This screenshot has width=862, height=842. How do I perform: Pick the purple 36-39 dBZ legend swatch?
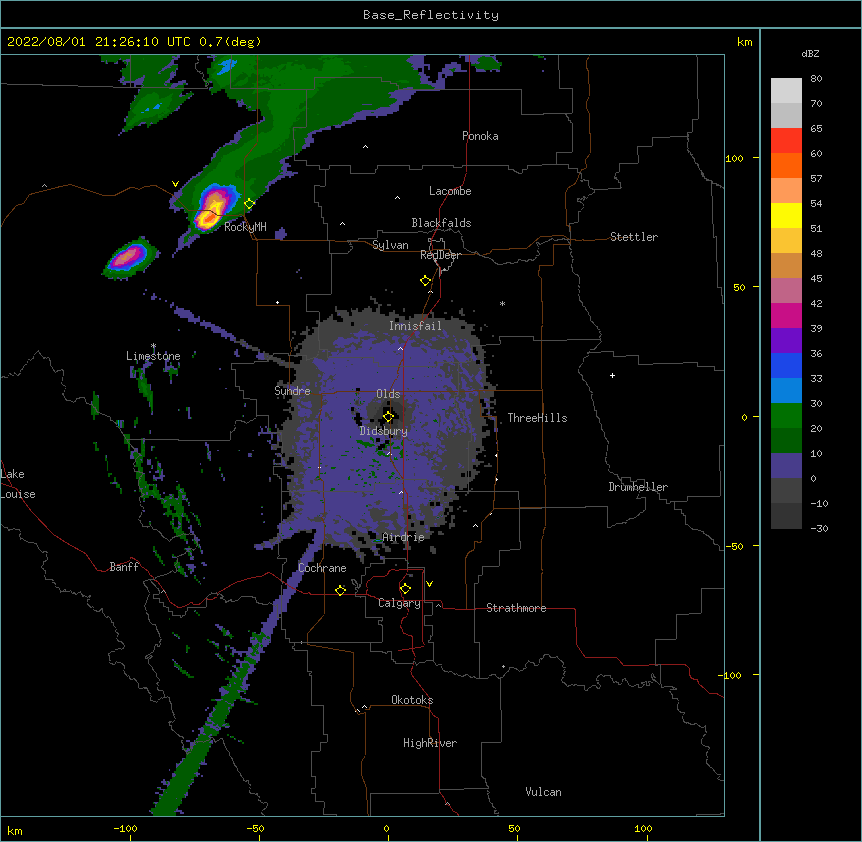coord(786,341)
